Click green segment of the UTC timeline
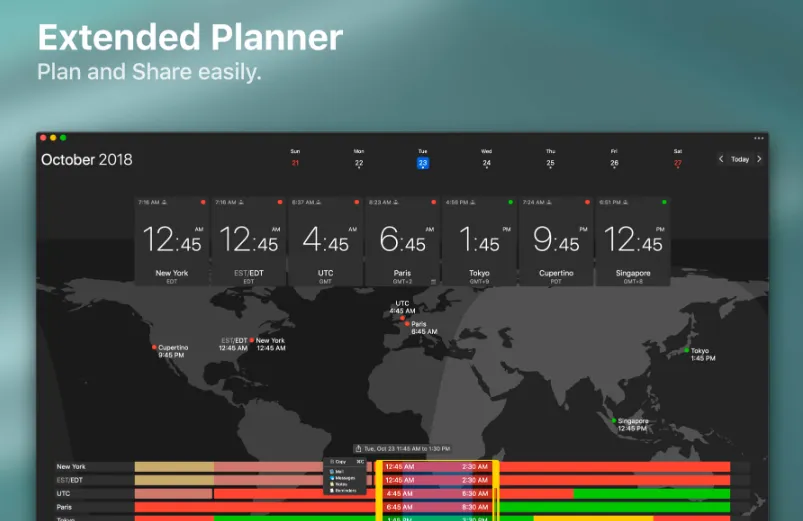Viewport: 803px width, 521px height. click(651, 493)
